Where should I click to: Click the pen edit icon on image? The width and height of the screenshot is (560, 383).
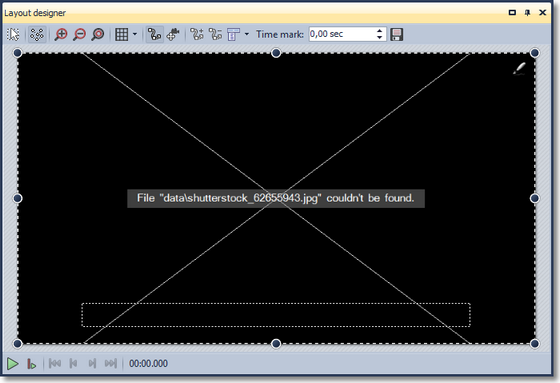point(520,69)
